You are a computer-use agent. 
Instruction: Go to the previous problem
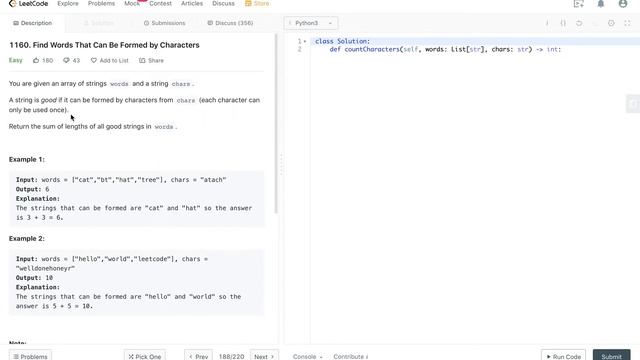pyautogui.click(x=198, y=356)
